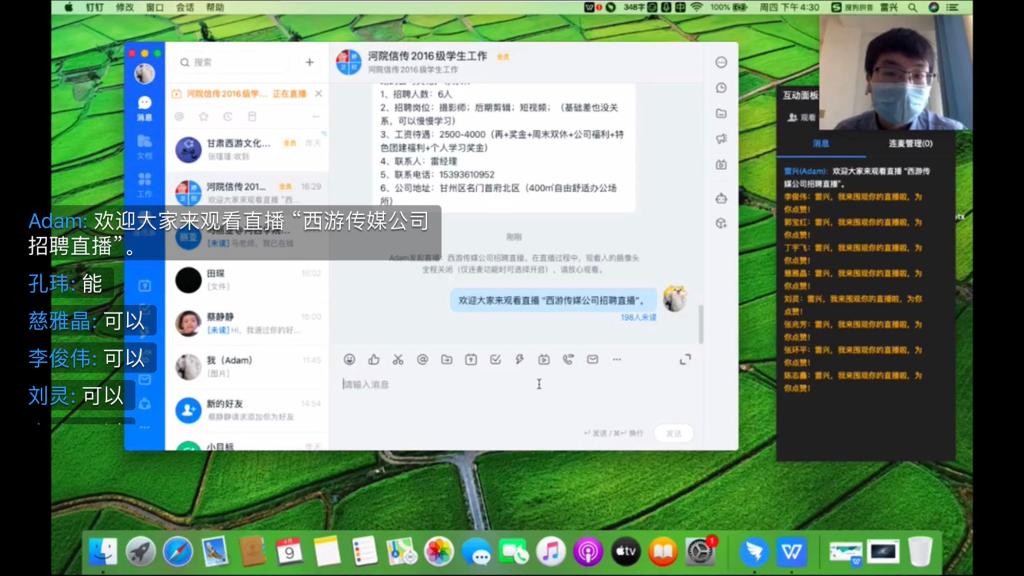Click the thumbs-up icon in message toolbar
The height and width of the screenshot is (576, 1024).
(373, 360)
